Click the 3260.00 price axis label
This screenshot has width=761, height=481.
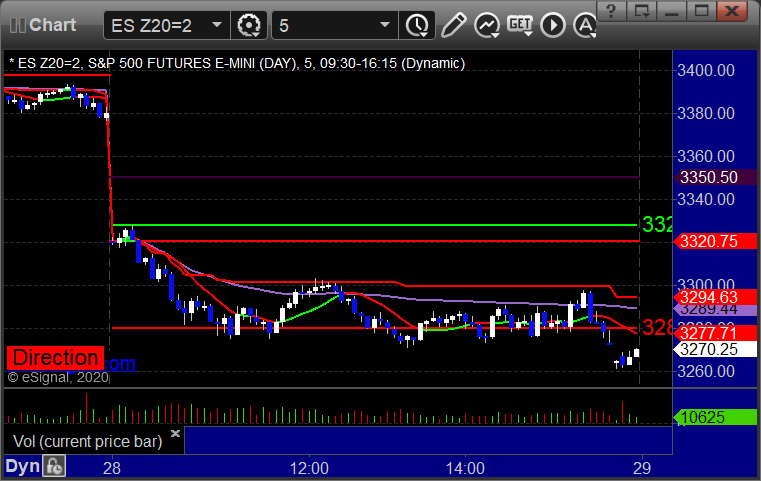(706, 371)
